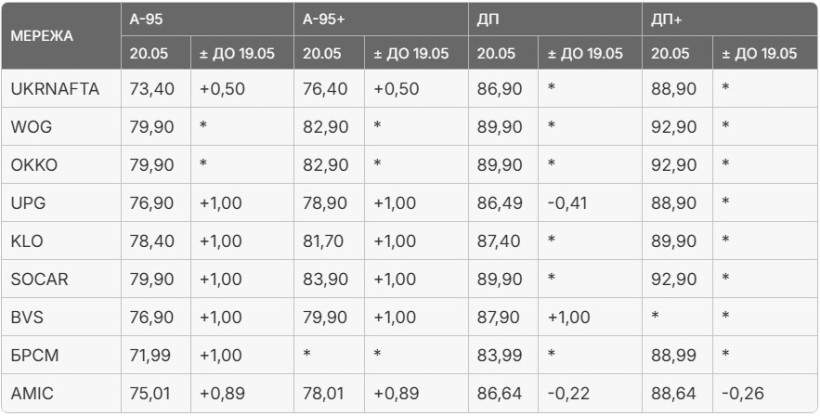This screenshot has width=820, height=416.
Task: Select the БРСМ row label
Action: click(35, 355)
